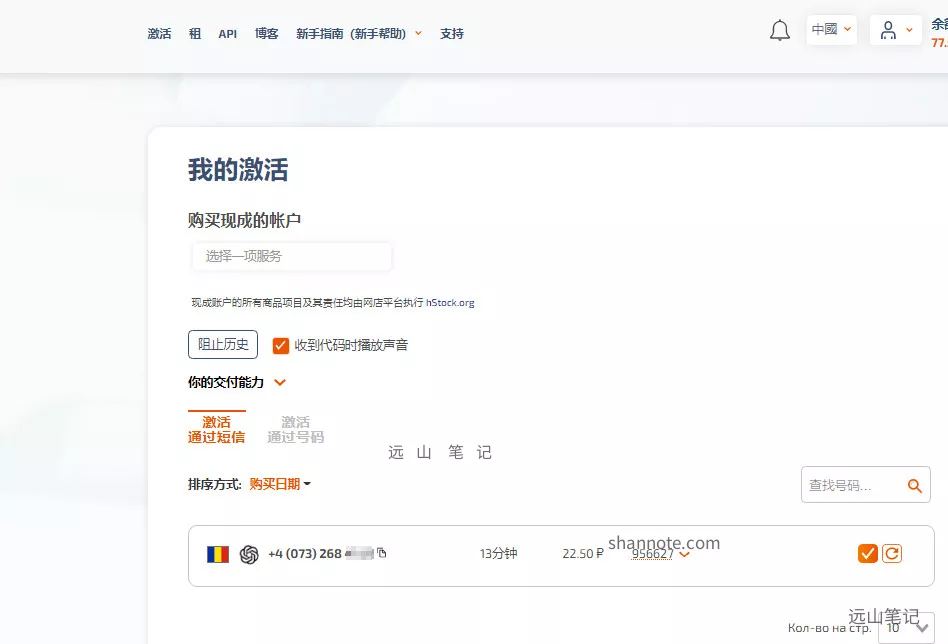Open the notifications bell
The image size is (948, 644).
pyautogui.click(x=780, y=31)
